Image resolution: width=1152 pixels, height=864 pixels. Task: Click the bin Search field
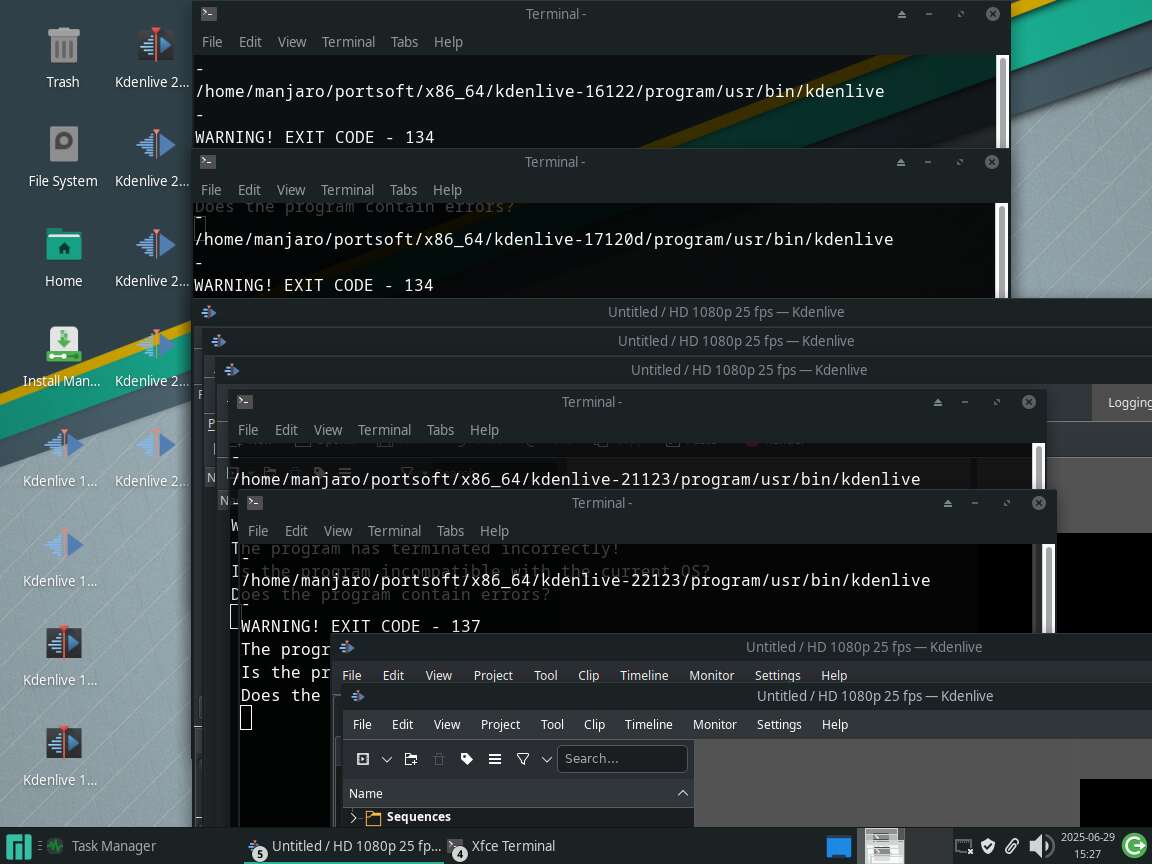622,759
